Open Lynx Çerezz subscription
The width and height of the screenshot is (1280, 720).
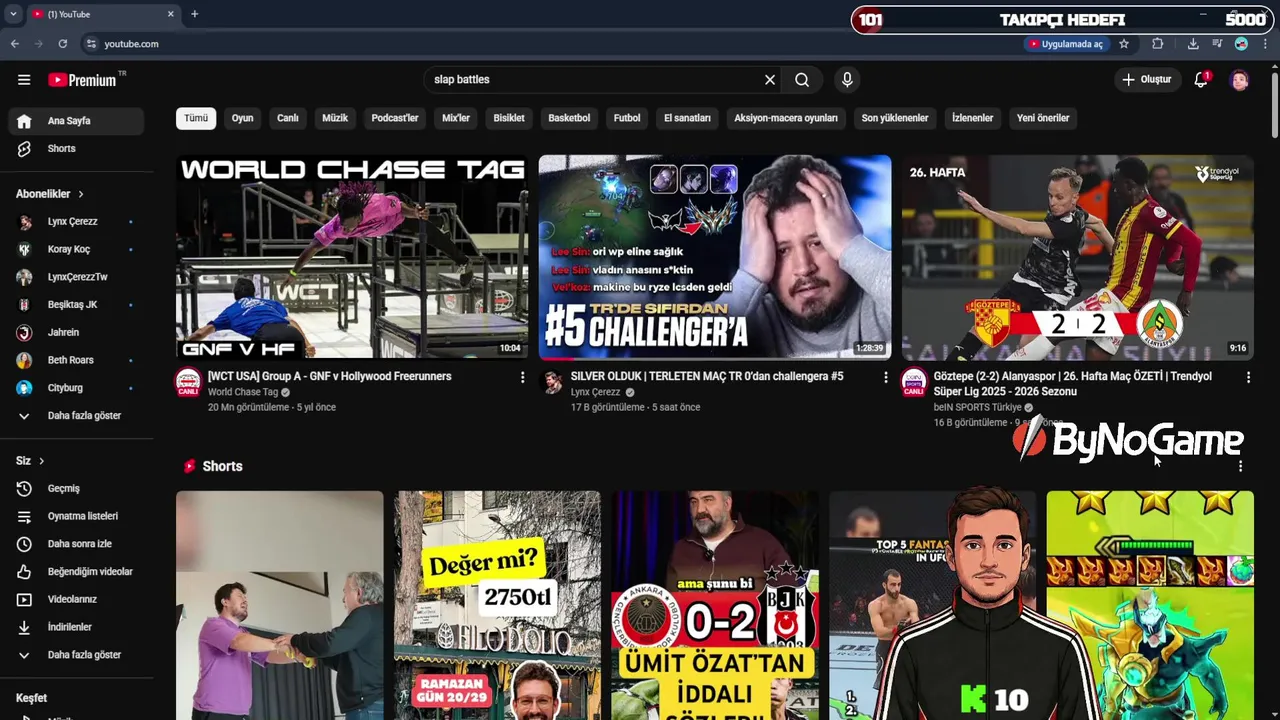point(77,222)
